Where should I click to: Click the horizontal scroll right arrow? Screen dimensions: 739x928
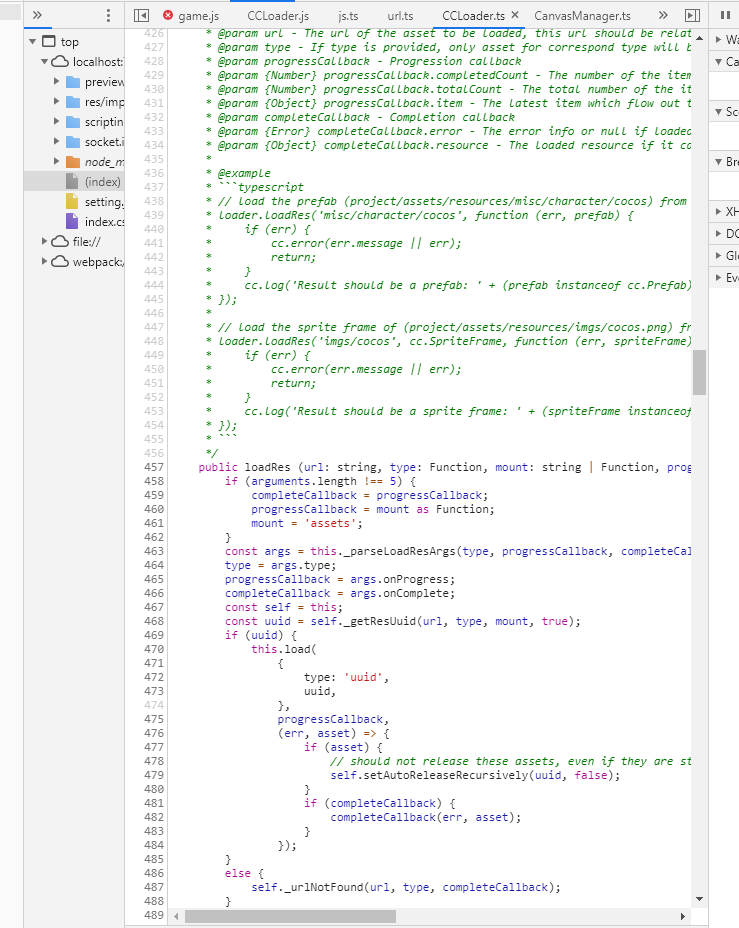[x=683, y=916]
